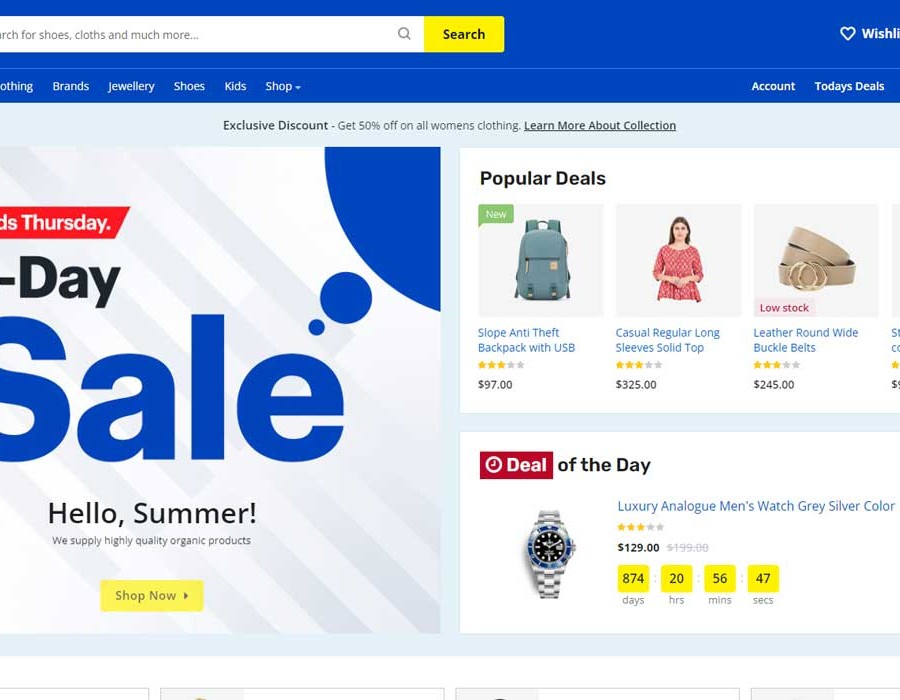Select the silver watch product image
This screenshot has height=700, width=900.
coord(549,554)
